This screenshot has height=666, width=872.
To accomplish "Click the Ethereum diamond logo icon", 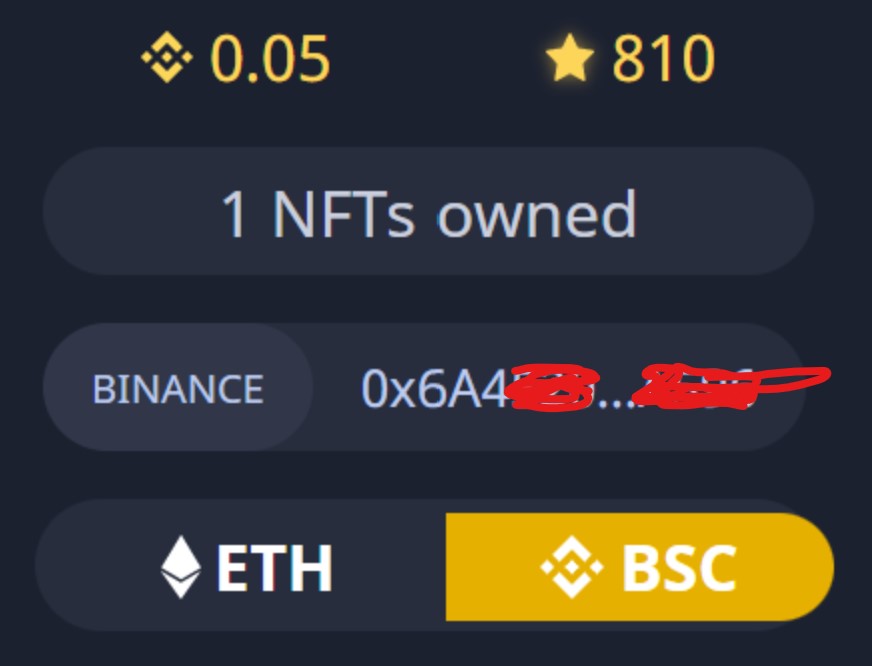I will tap(181, 566).
